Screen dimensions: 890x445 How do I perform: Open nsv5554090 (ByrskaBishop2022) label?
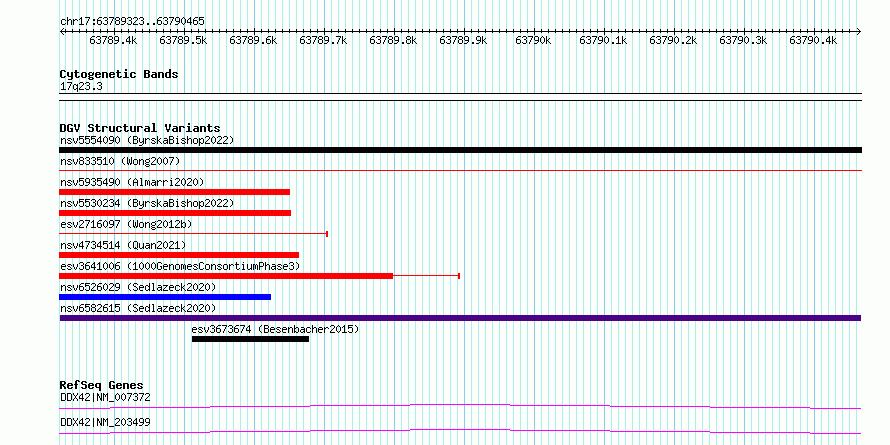click(x=147, y=140)
